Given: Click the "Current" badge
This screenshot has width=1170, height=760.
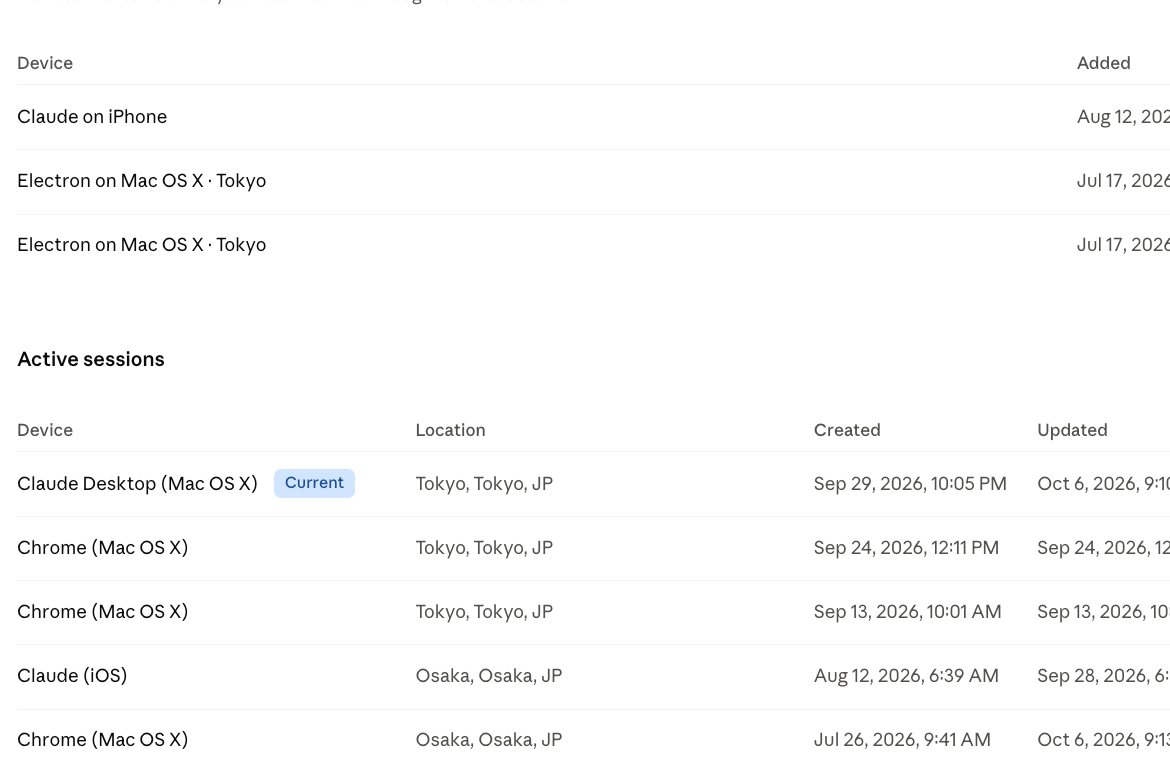Looking at the screenshot, I should click(x=314, y=483).
